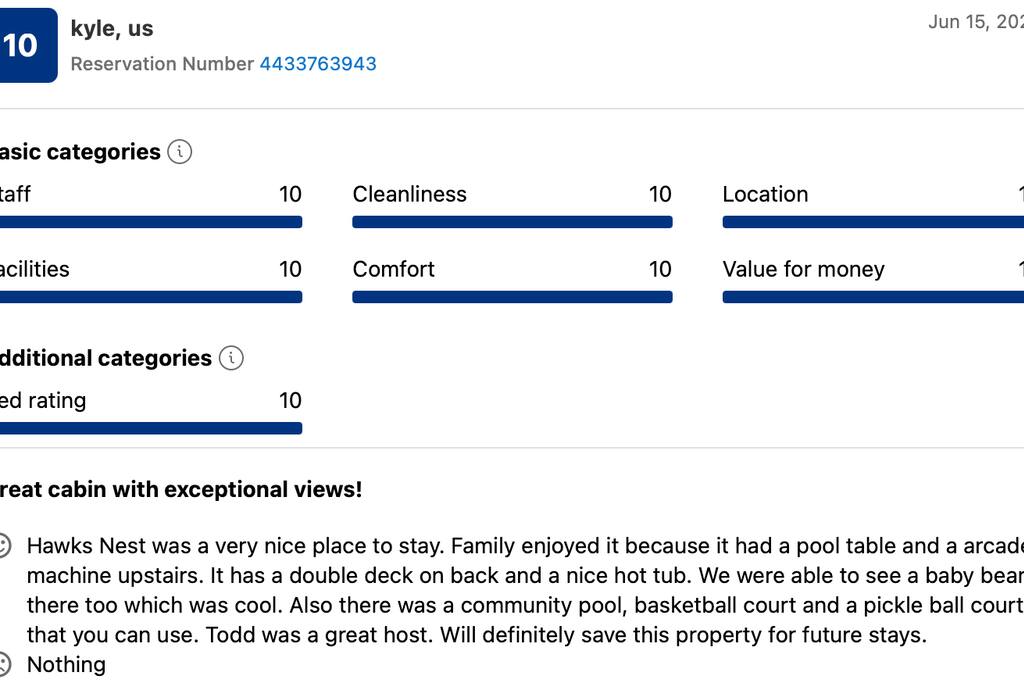Click the Comfort category label
Viewport: 1024px width, 683px height.
(x=394, y=269)
